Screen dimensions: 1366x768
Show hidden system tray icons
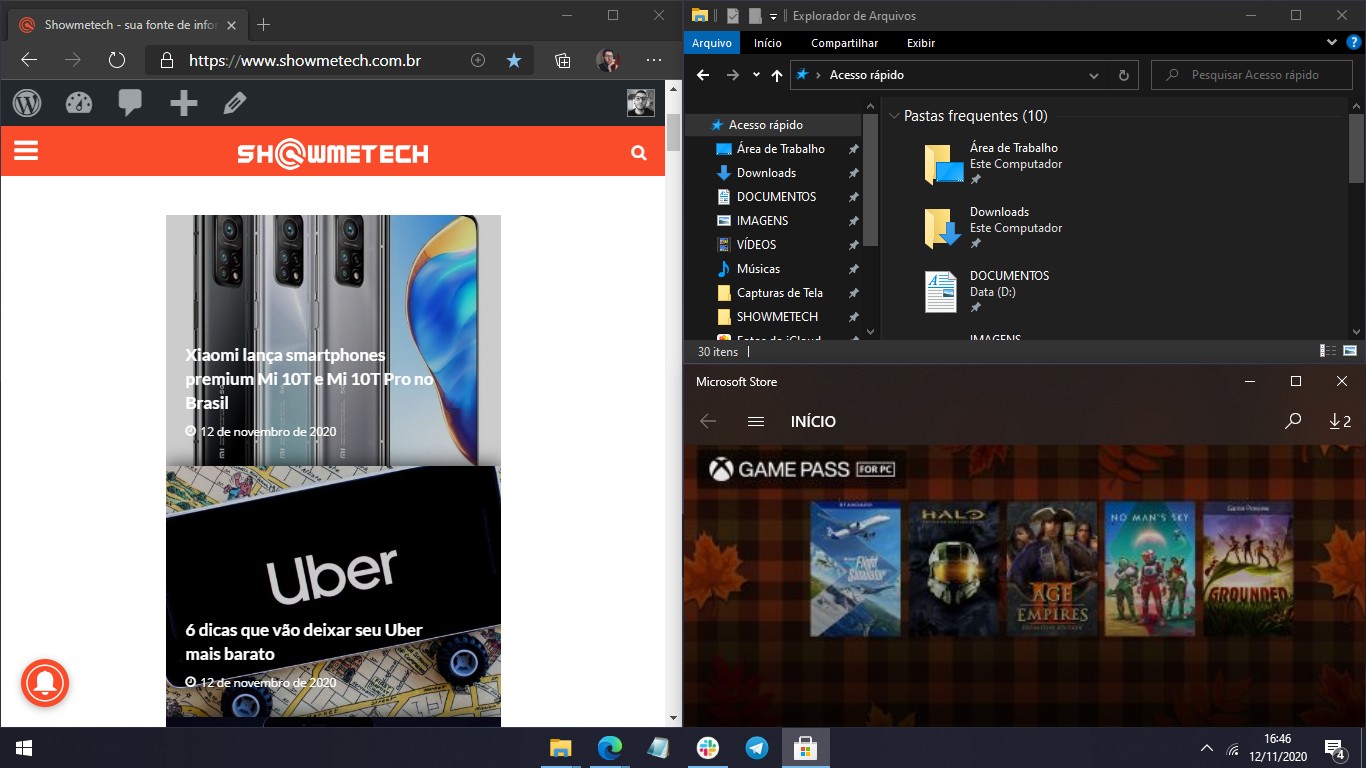1207,748
